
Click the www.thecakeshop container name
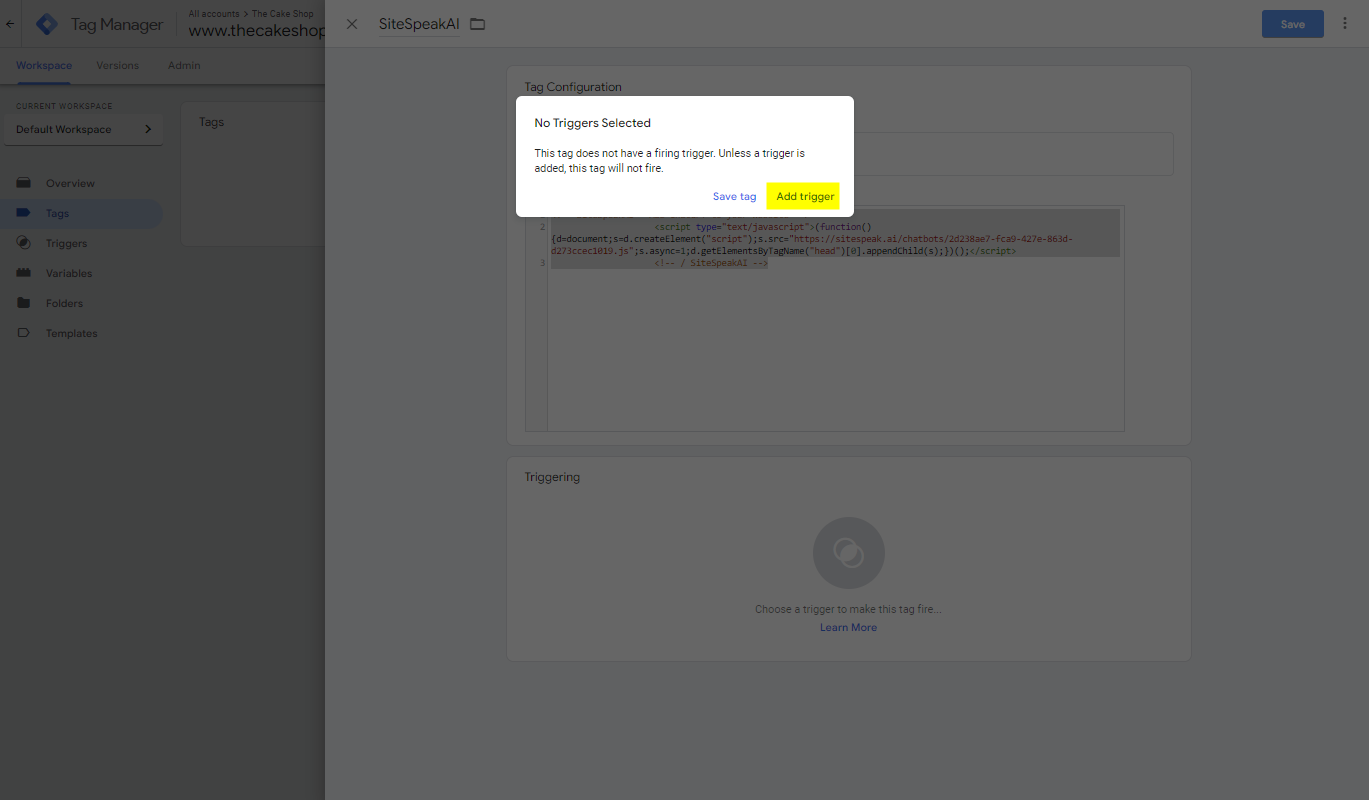tap(257, 31)
